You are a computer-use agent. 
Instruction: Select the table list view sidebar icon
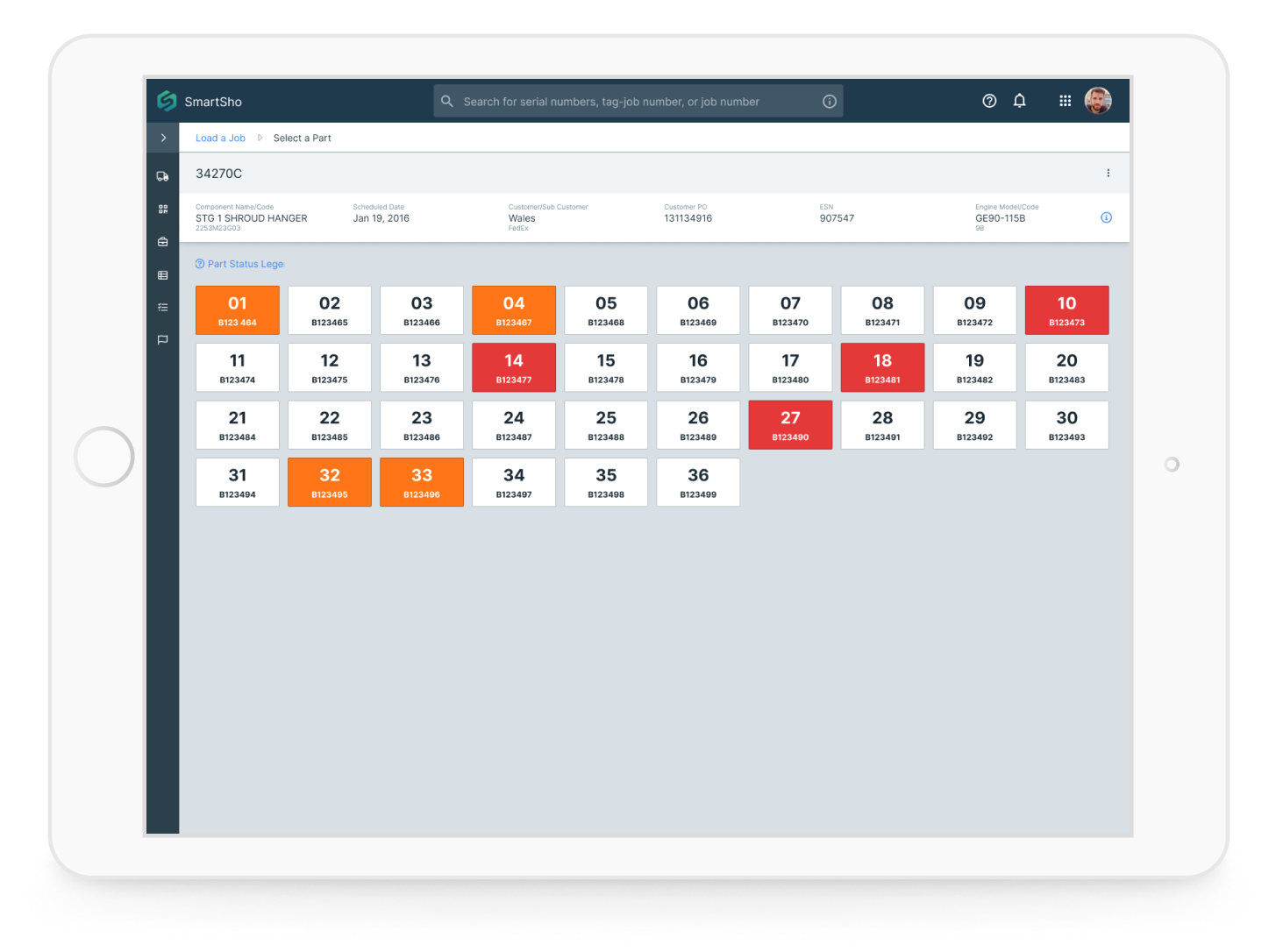[x=162, y=275]
